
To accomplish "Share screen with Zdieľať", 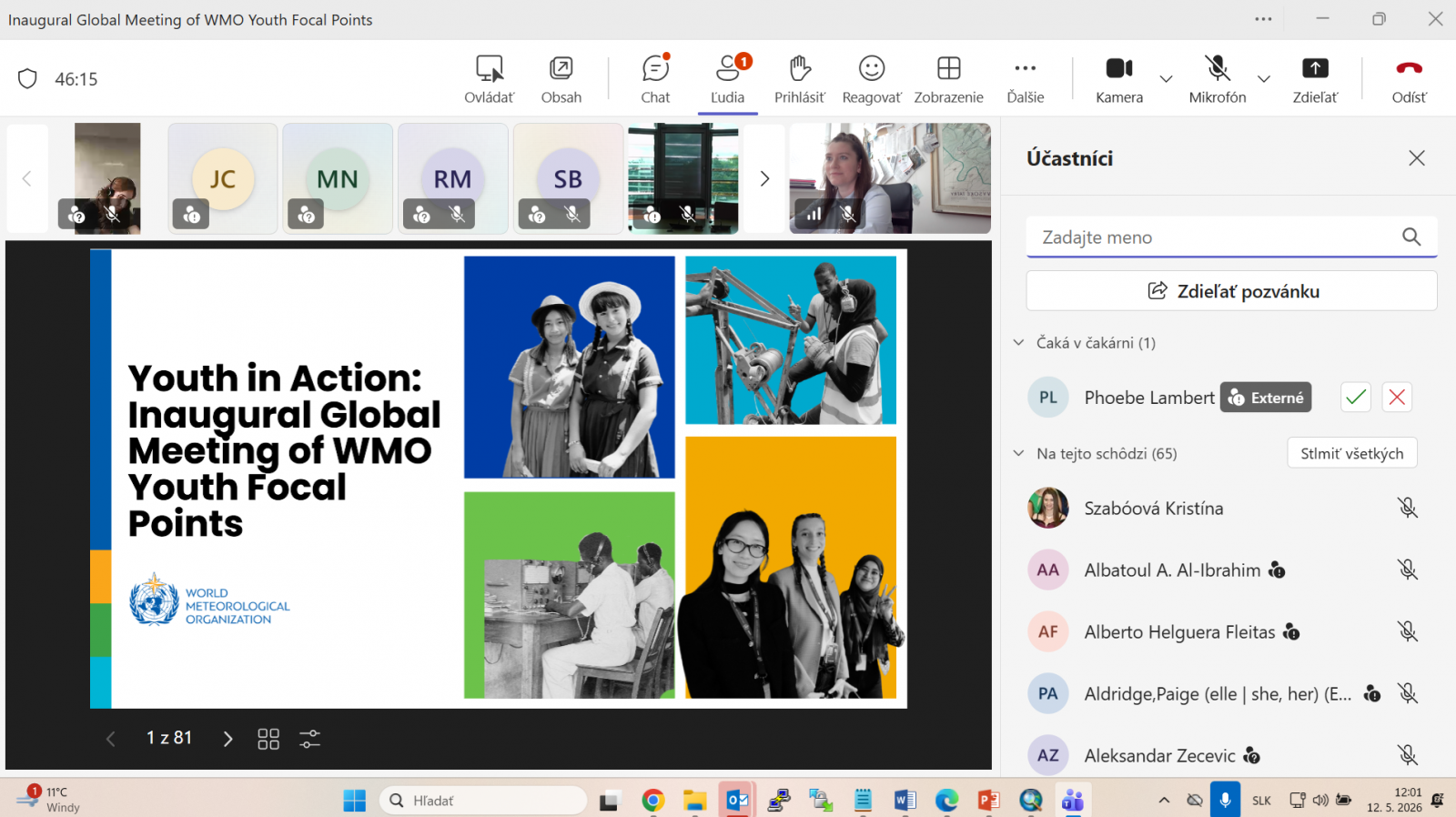I will pyautogui.click(x=1315, y=79).
